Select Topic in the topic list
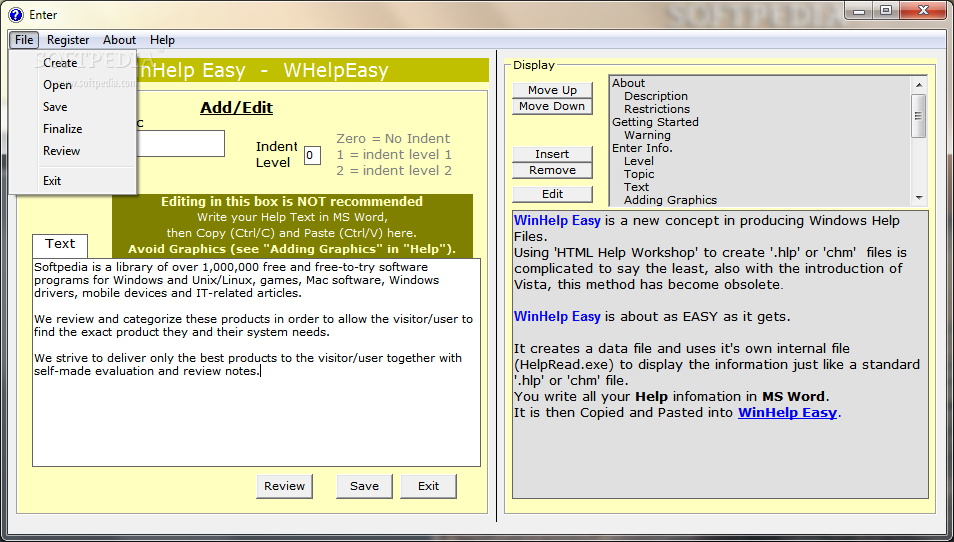Screen dimensions: 954x542 (639, 174)
